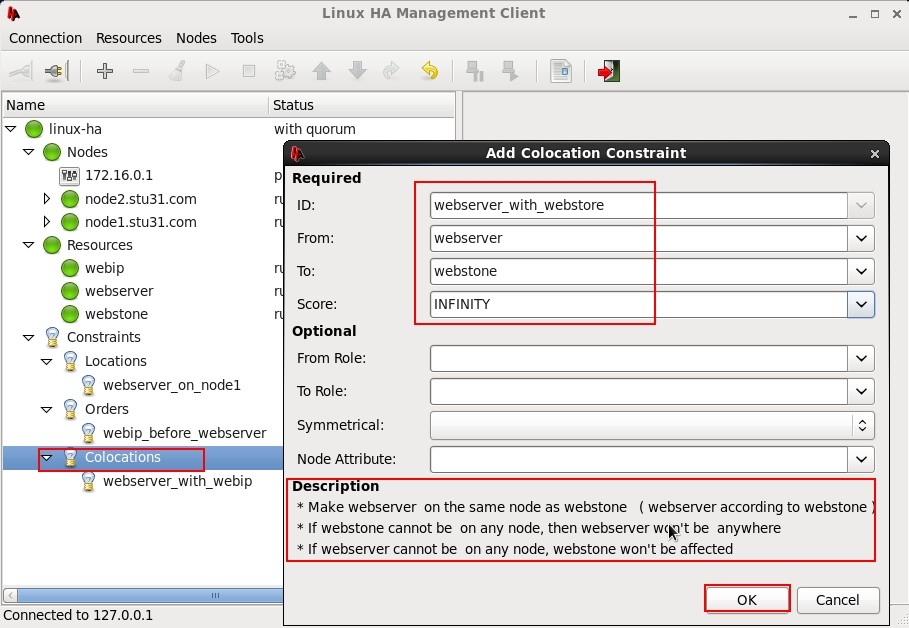
Task: Open the Connection menu
Action: (45, 38)
